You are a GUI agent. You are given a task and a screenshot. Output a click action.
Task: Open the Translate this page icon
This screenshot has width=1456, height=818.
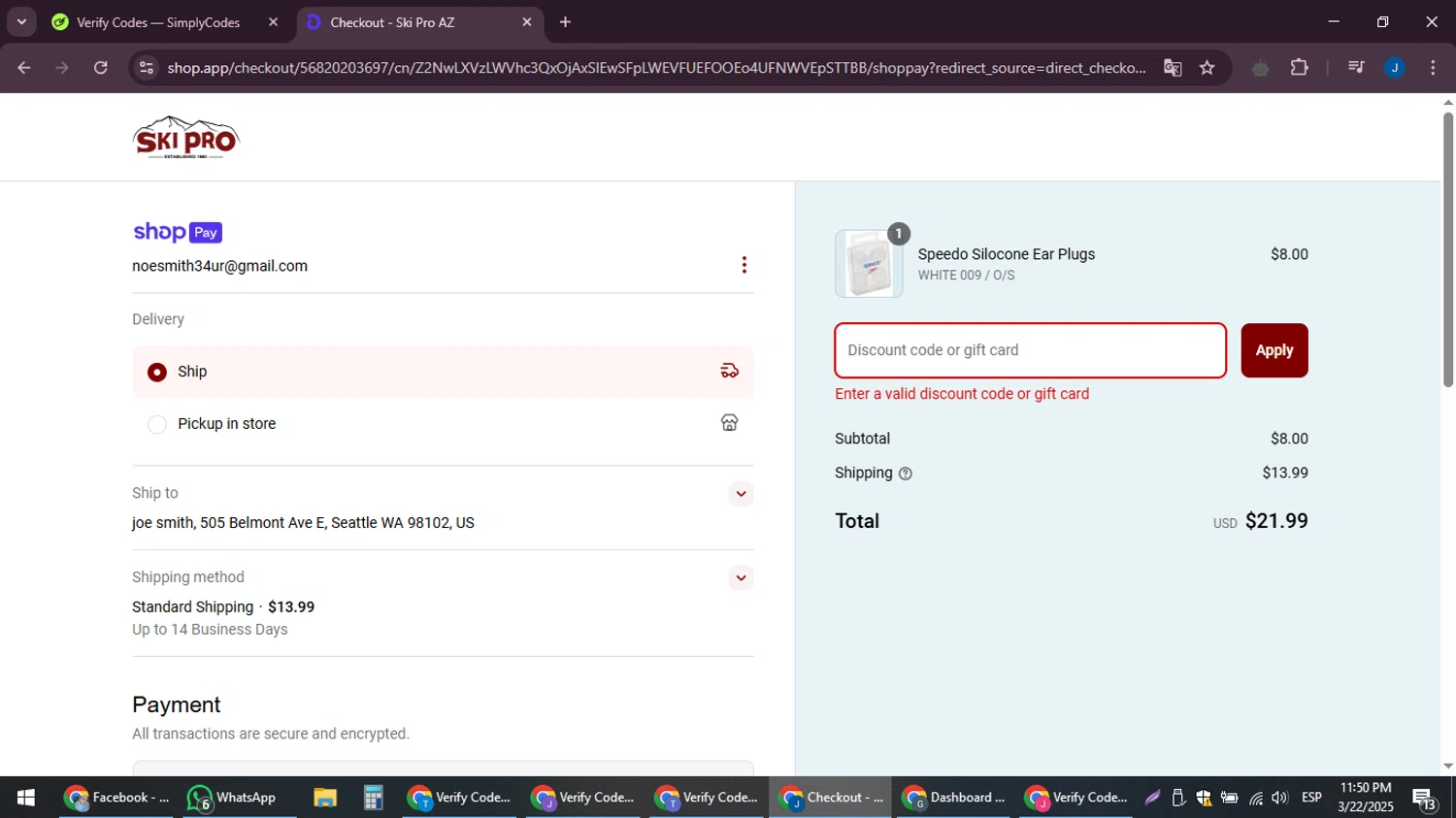[1173, 68]
